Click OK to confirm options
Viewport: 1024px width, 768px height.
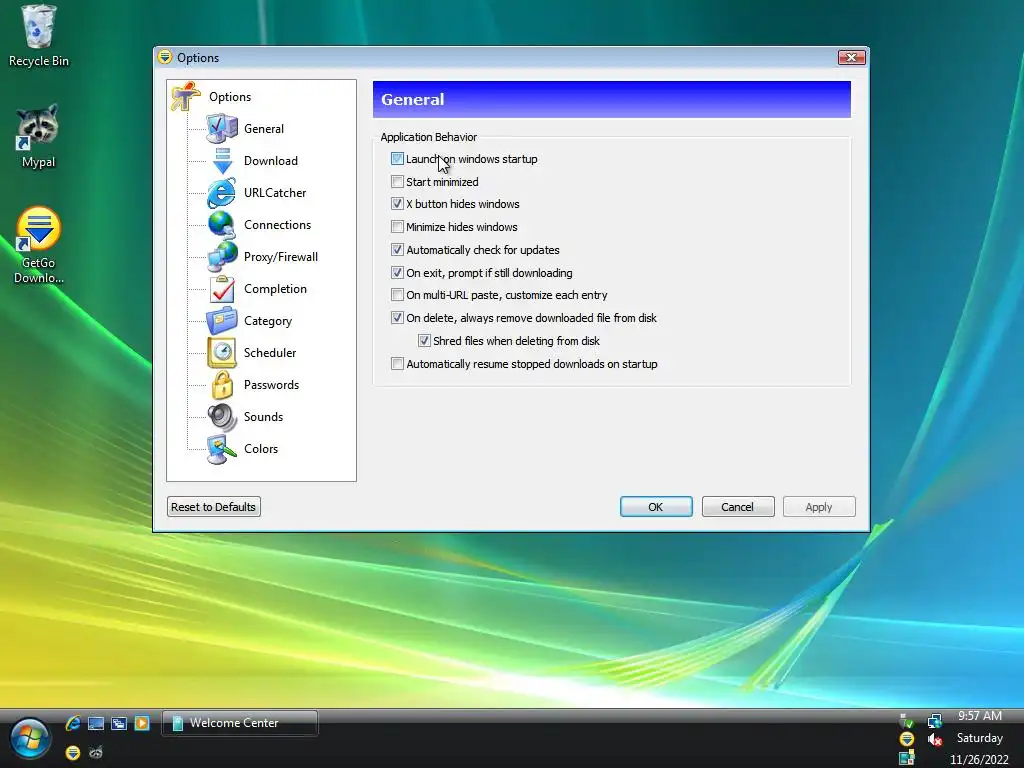[x=656, y=507]
